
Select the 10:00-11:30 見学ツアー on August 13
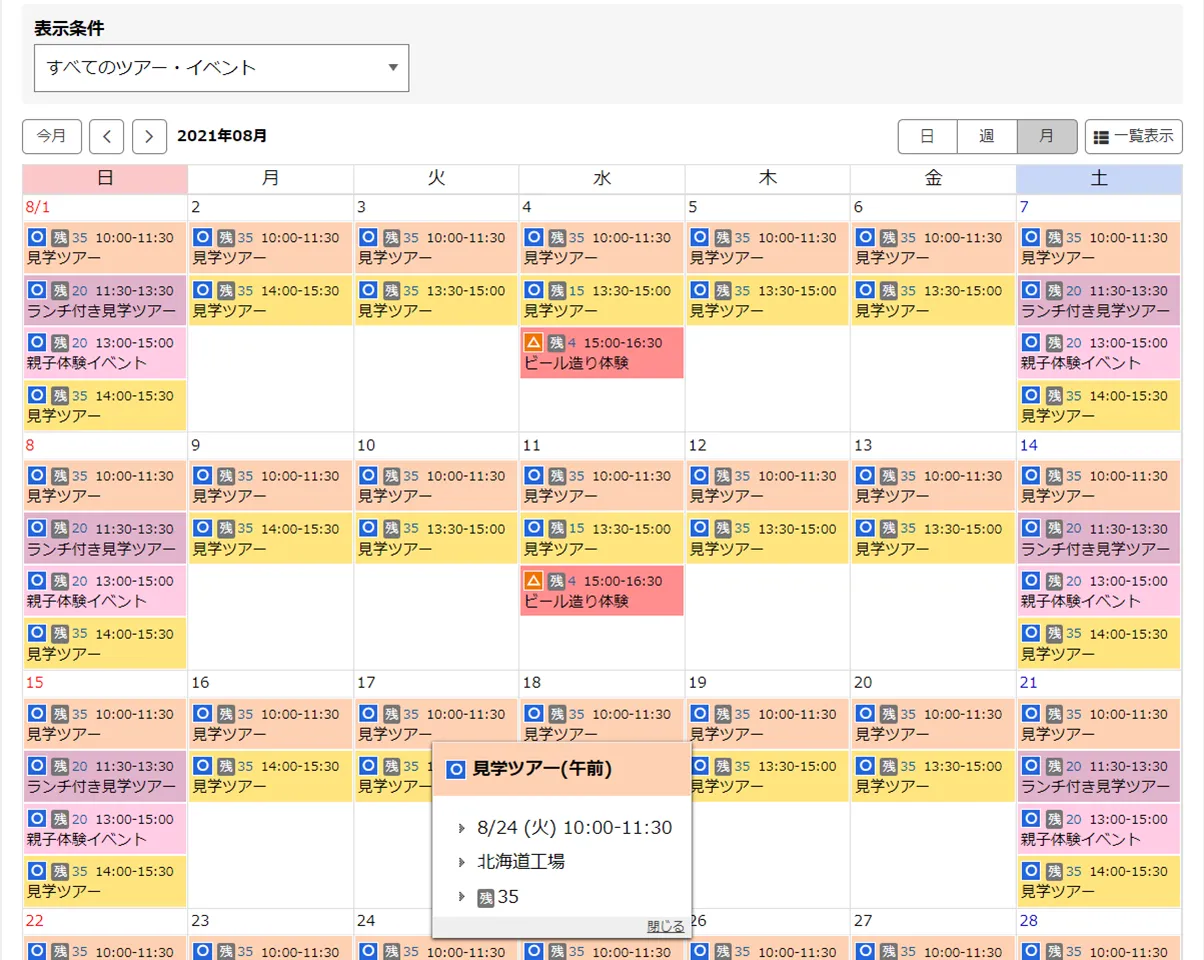tap(932, 486)
